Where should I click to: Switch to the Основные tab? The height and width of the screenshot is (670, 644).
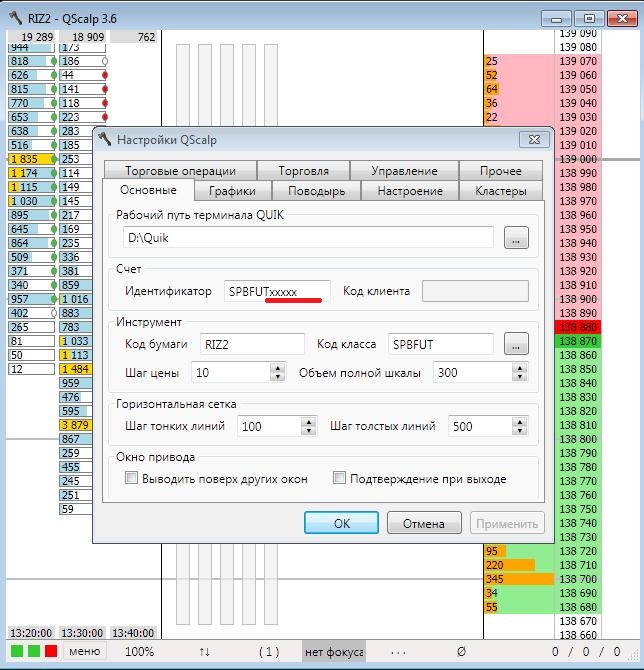click(x=148, y=190)
